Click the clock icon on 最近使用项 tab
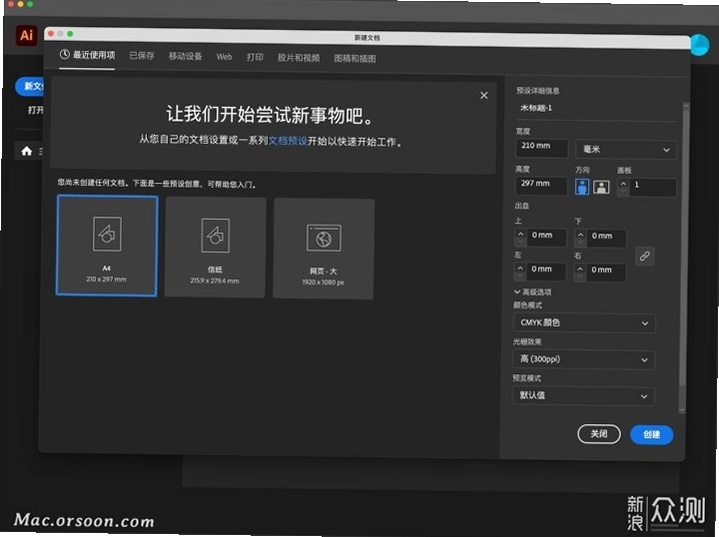Screen dimensions: 719x537 point(65,55)
